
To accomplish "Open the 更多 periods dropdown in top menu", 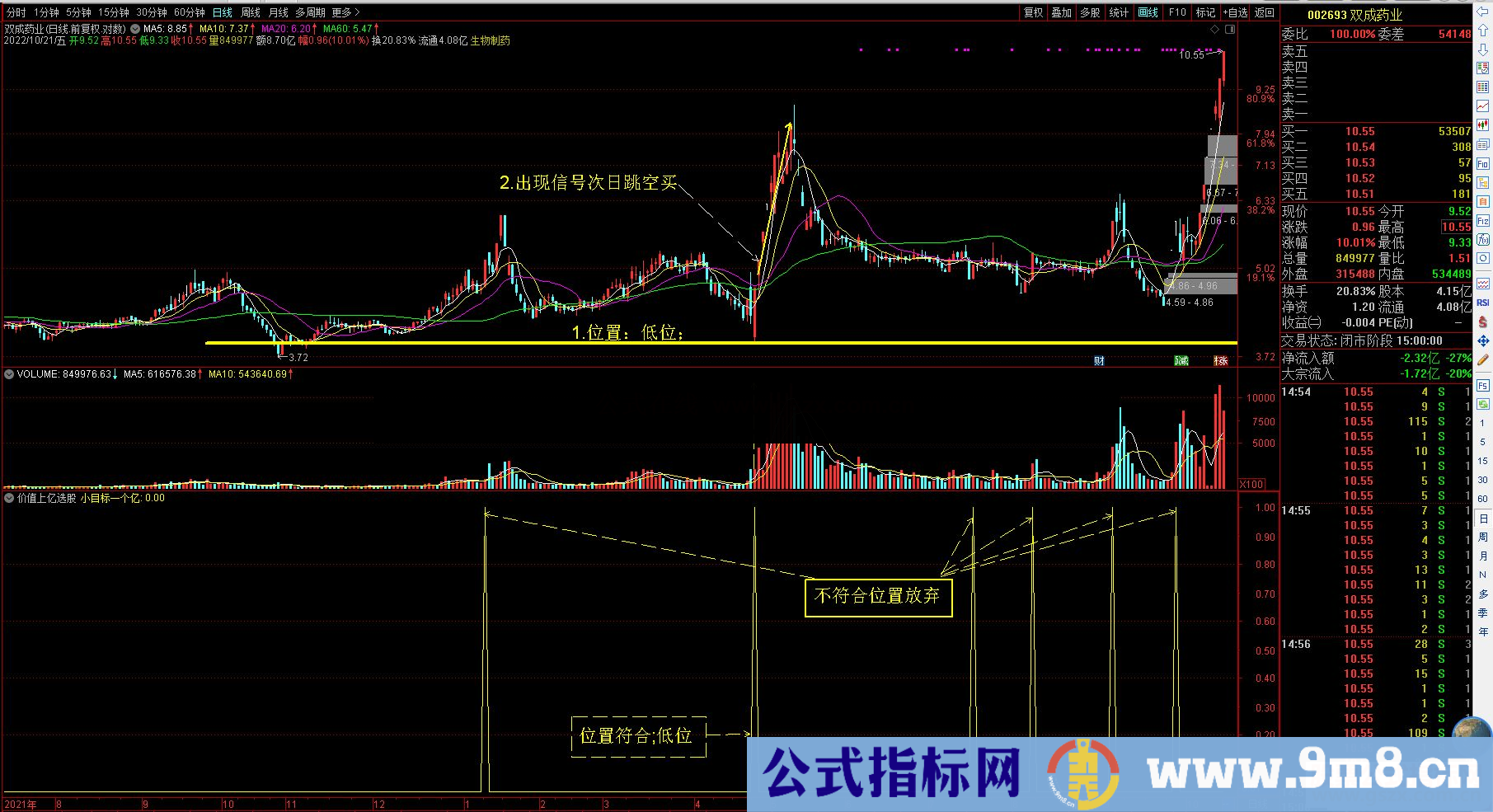I will (x=342, y=12).
